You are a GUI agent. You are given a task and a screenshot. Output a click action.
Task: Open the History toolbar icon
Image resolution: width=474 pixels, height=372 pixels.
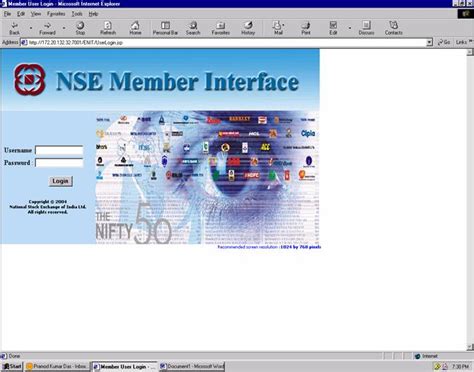click(x=248, y=28)
